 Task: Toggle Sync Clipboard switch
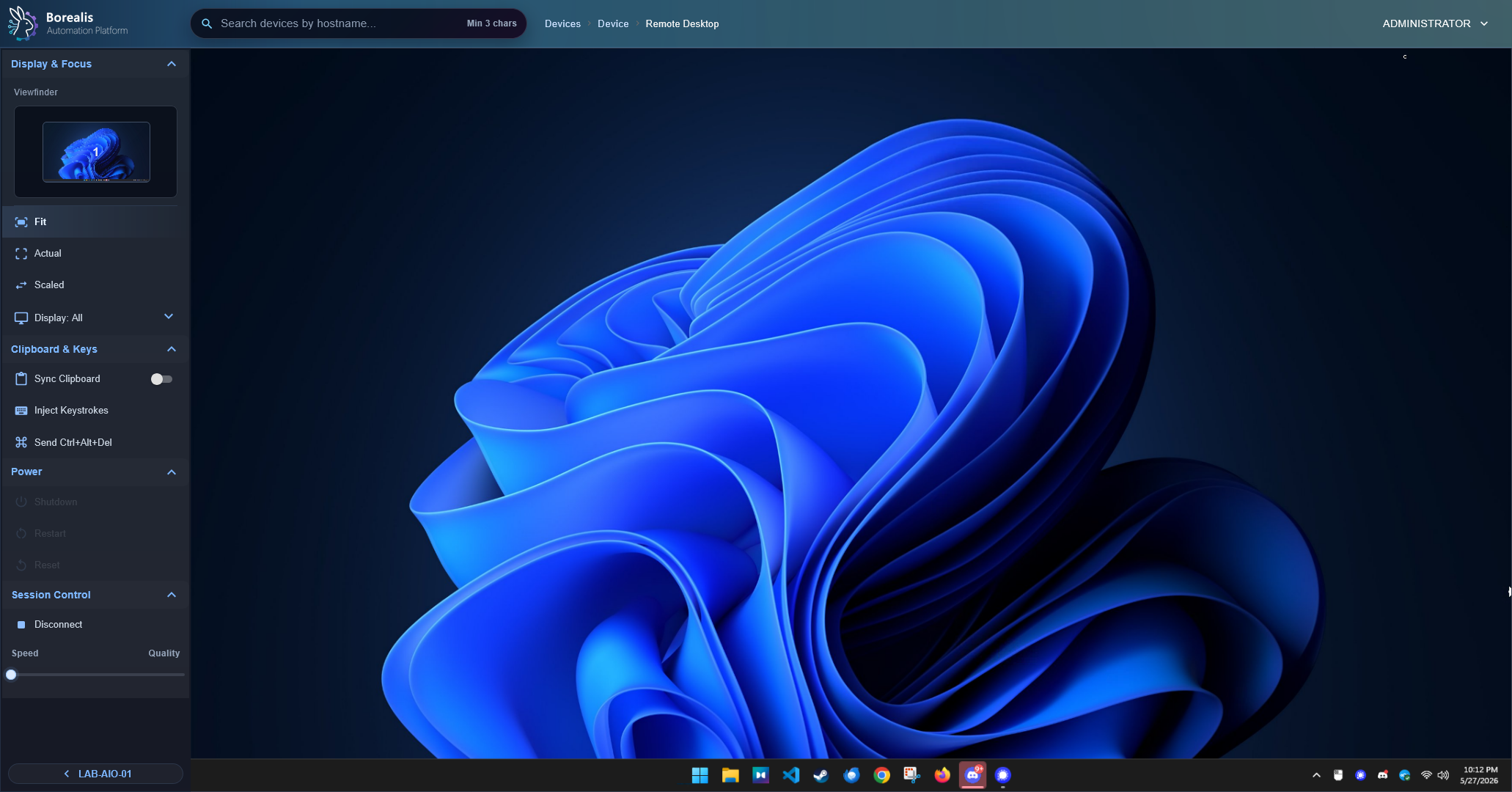[161, 379]
